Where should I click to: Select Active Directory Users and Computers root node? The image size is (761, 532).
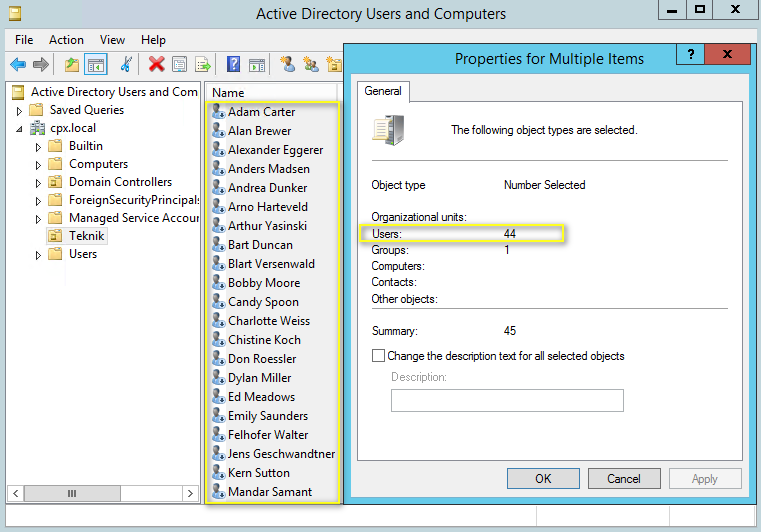pos(114,92)
